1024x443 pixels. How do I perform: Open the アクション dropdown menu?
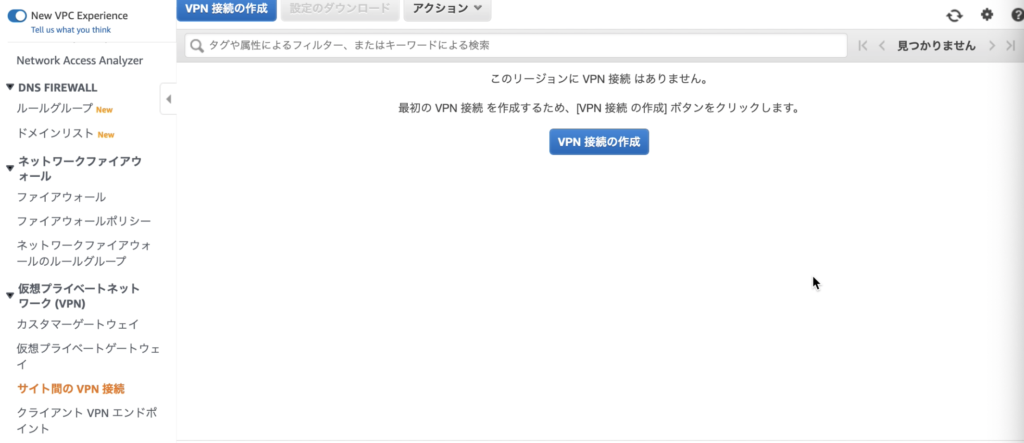click(x=447, y=8)
